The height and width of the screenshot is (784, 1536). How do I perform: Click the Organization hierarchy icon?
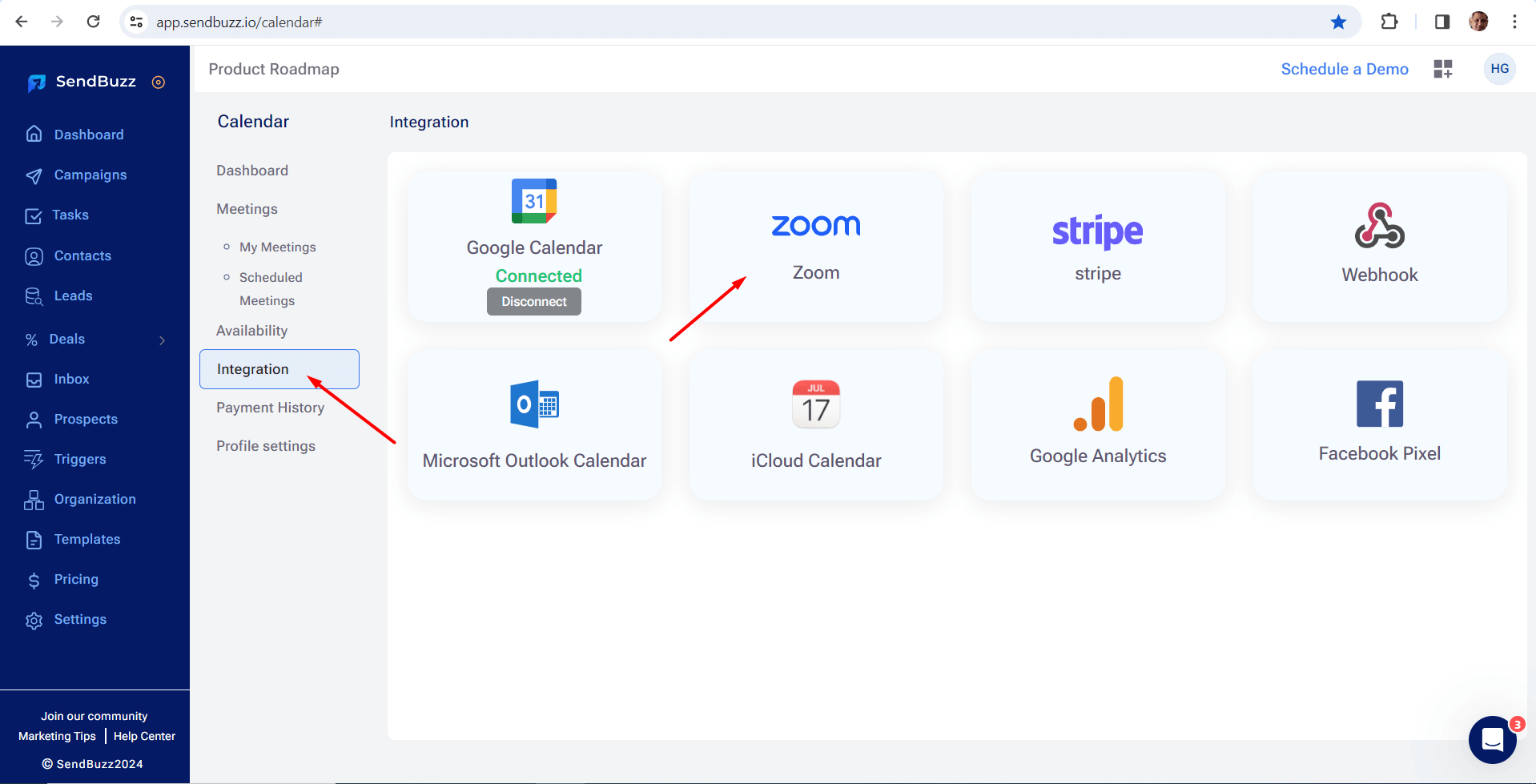tap(34, 500)
